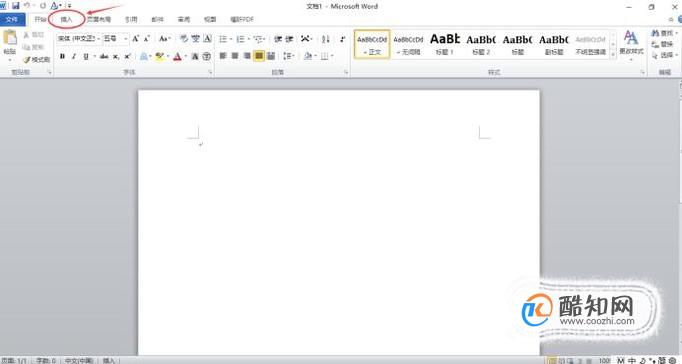Click the Undo arrow icon
The image size is (682, 364).
point(27,6)
